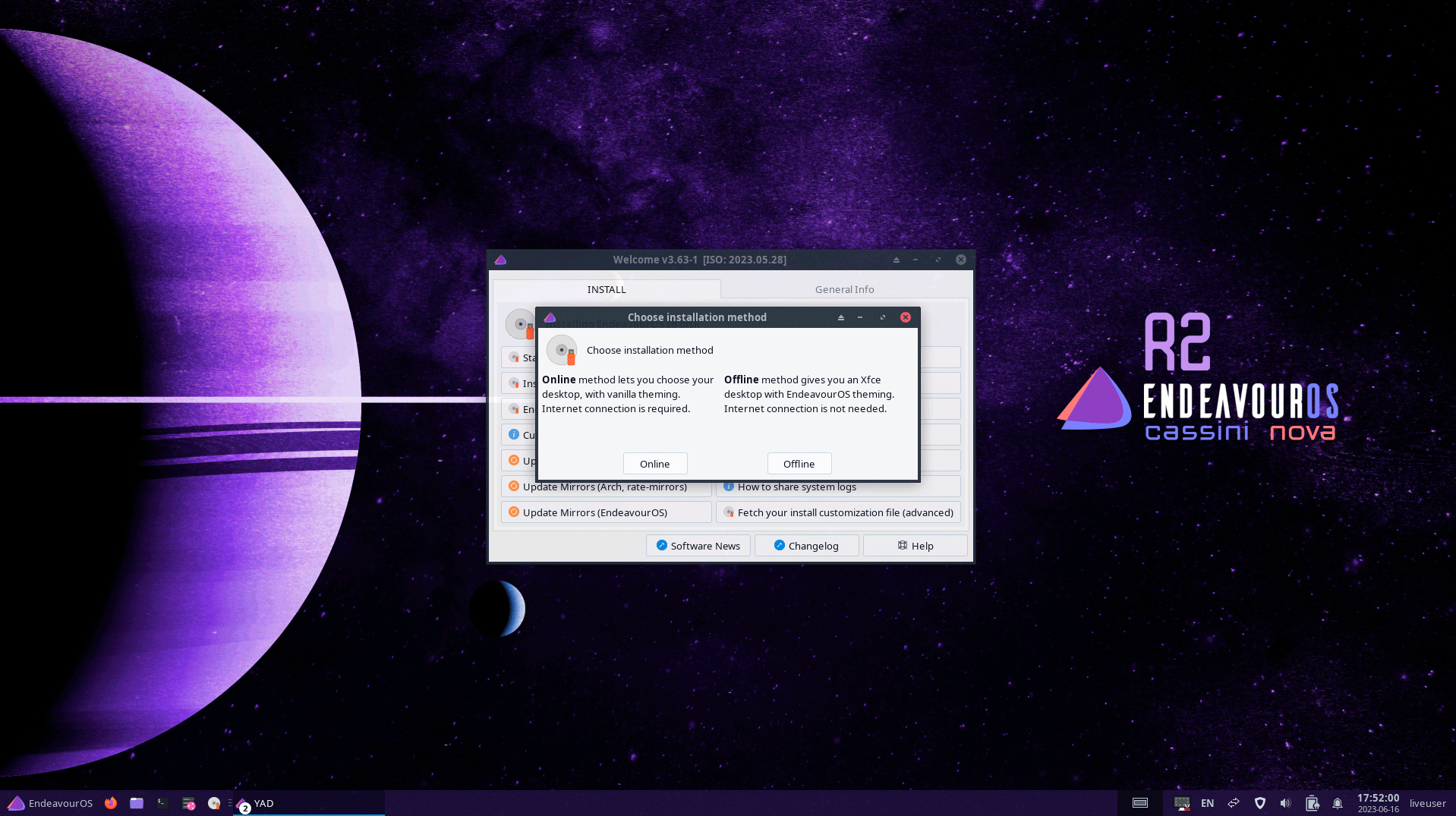This screenshot has width=1456, height=816.
Task: Open the EndeavourOS application menu
Action: point(50,803)
